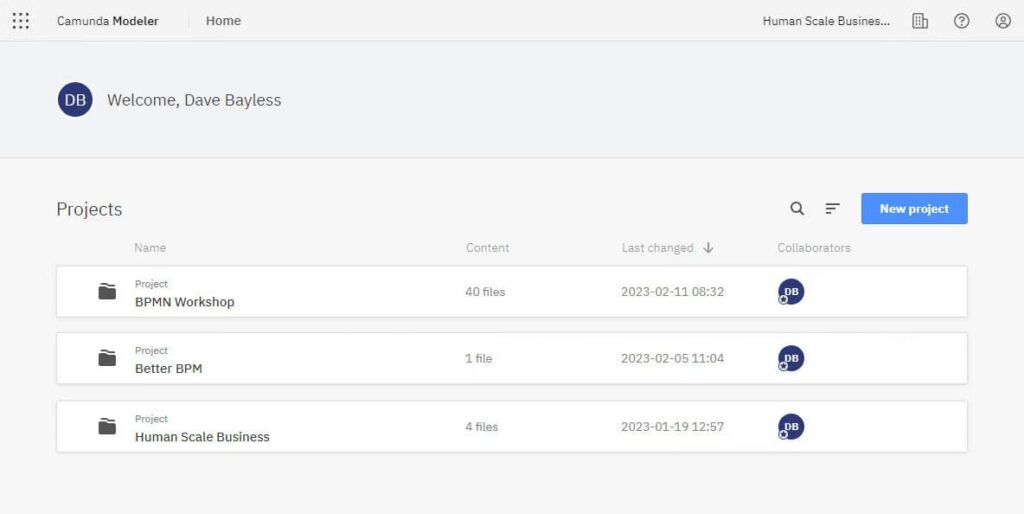Click the DB collaborator avatar for Better BPM

pyautogui.click(x=791, y=358)
